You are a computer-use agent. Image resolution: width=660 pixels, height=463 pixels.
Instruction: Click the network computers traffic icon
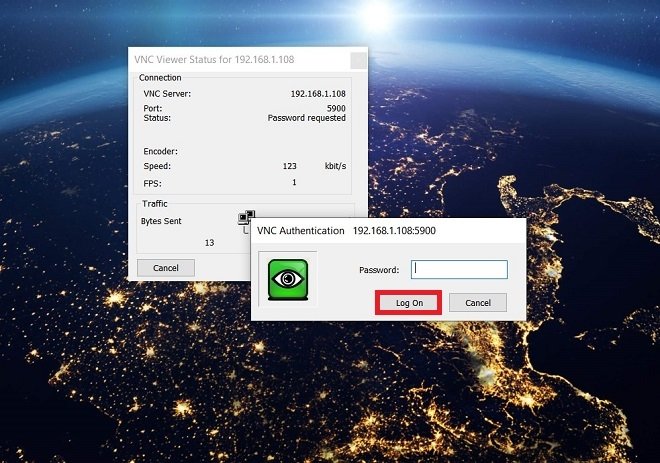pyautogui.click(x=247, y=217)
